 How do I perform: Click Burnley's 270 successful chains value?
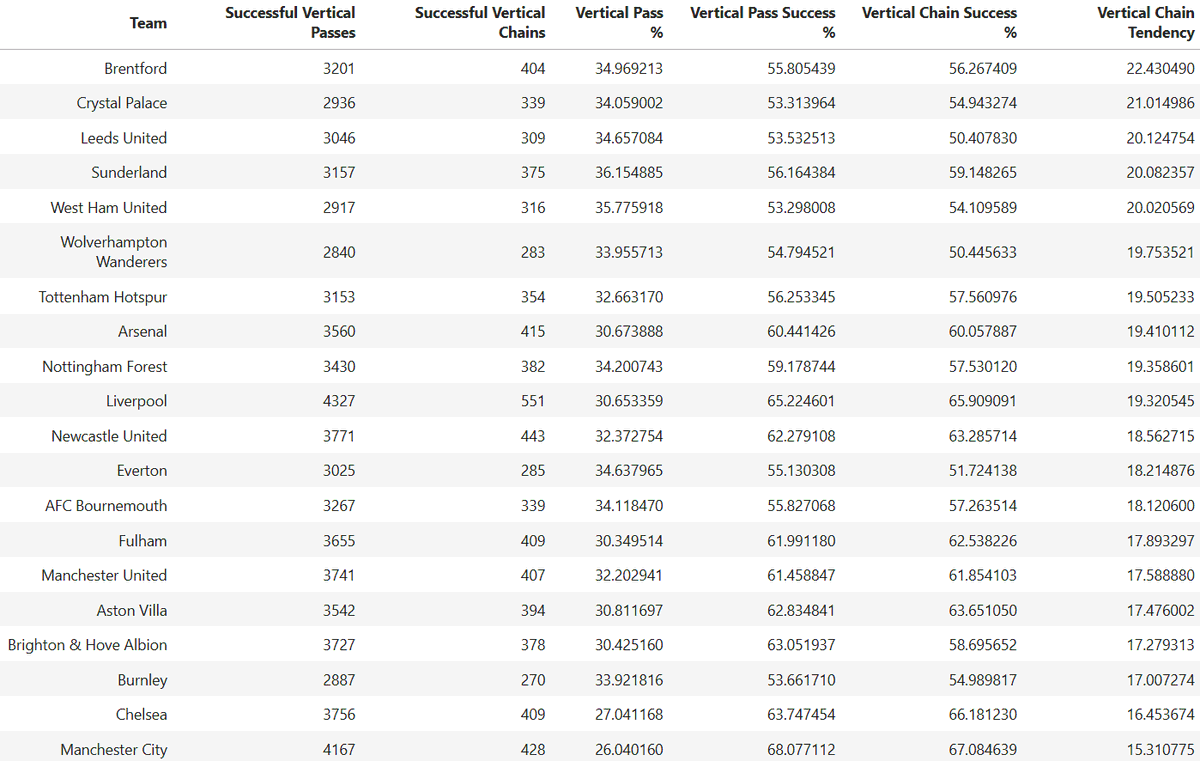point(533,680)
